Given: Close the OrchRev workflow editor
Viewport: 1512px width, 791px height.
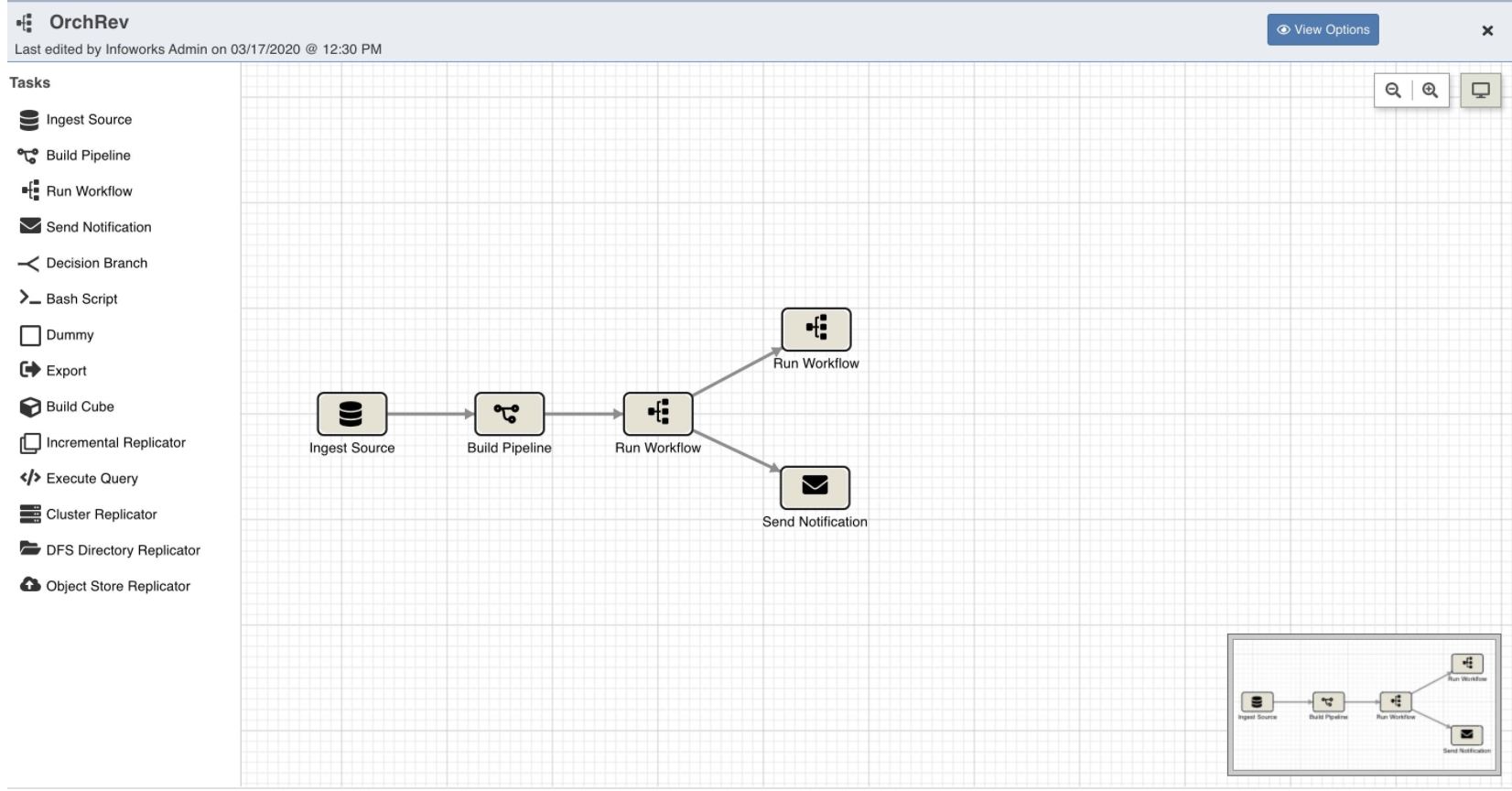Looking at the screenshot, I should [1487, 31].
